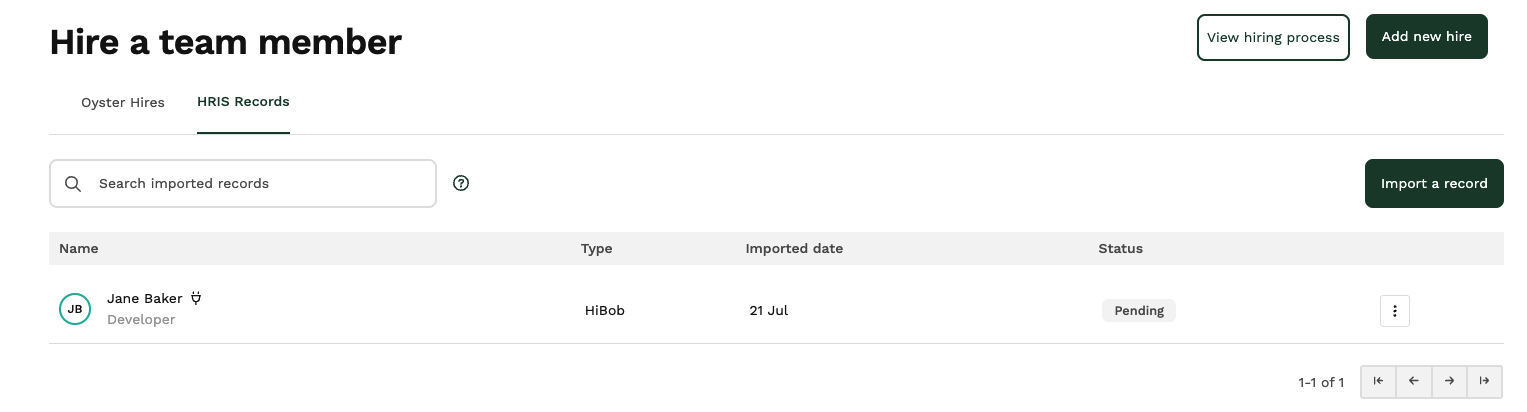The height and width of the screenshot is (412, 1527).
Task: Click the Imported date column header
Action: [794, 248]
